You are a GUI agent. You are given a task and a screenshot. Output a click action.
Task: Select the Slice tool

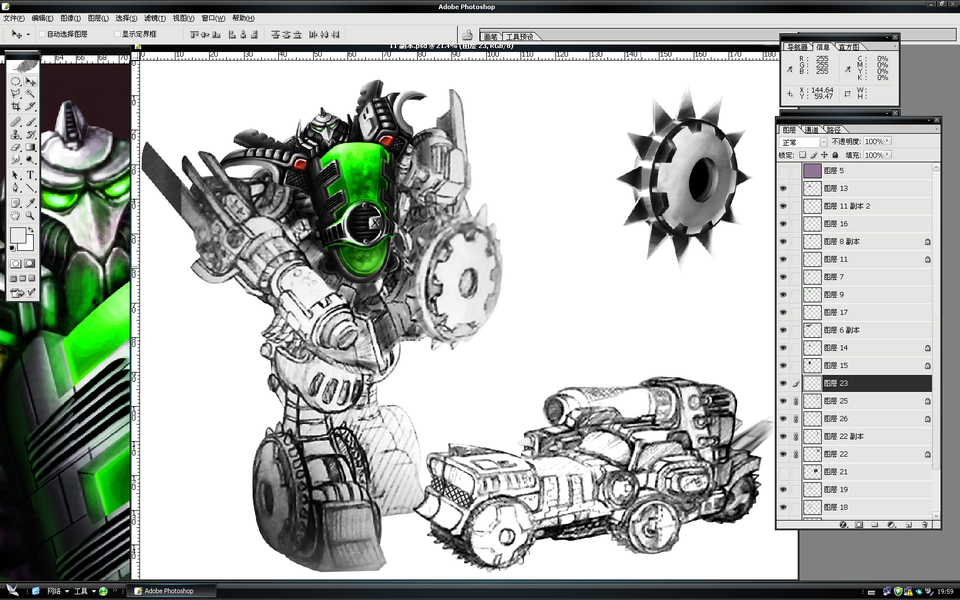click(30, 106)
